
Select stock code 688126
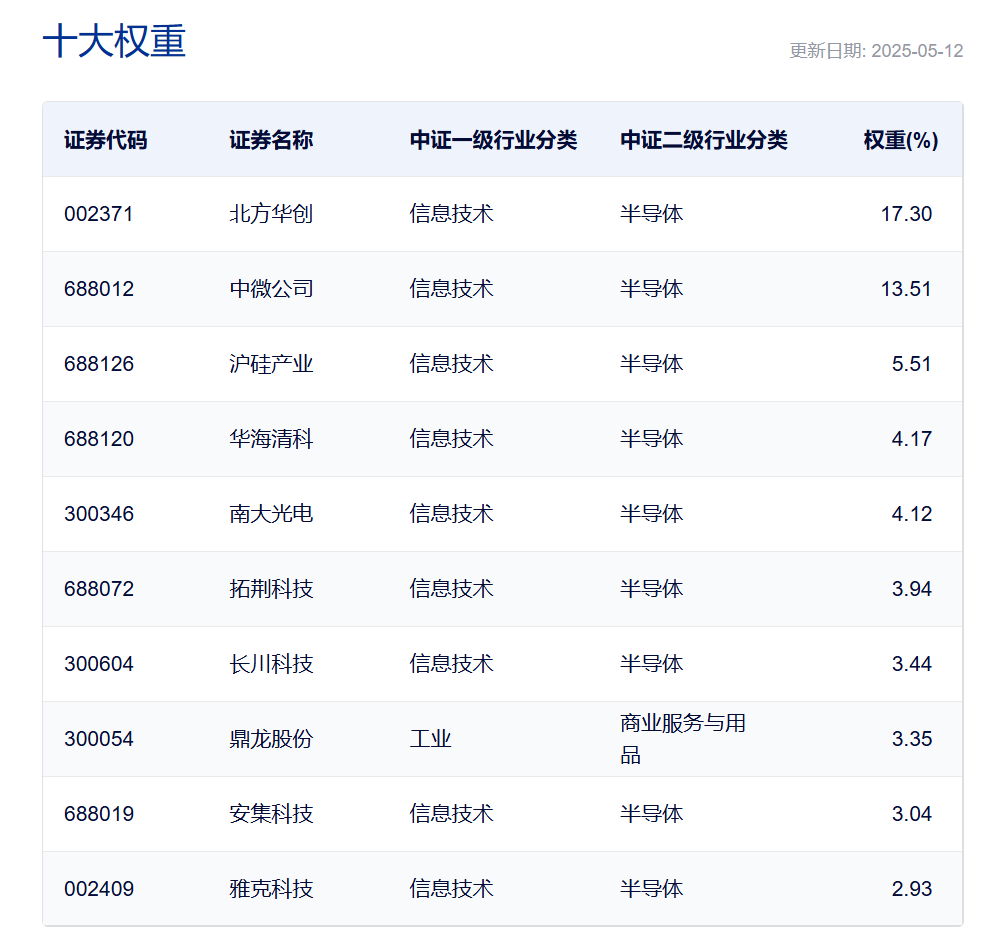99,364
